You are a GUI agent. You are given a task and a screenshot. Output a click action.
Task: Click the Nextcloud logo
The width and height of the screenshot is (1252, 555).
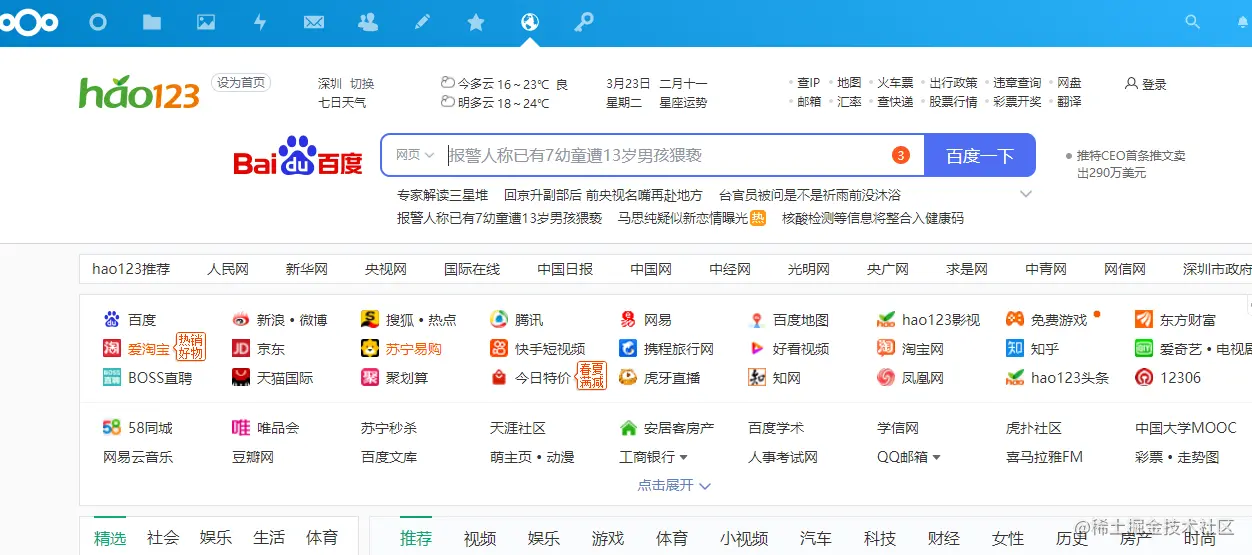[x=28, y=22]
